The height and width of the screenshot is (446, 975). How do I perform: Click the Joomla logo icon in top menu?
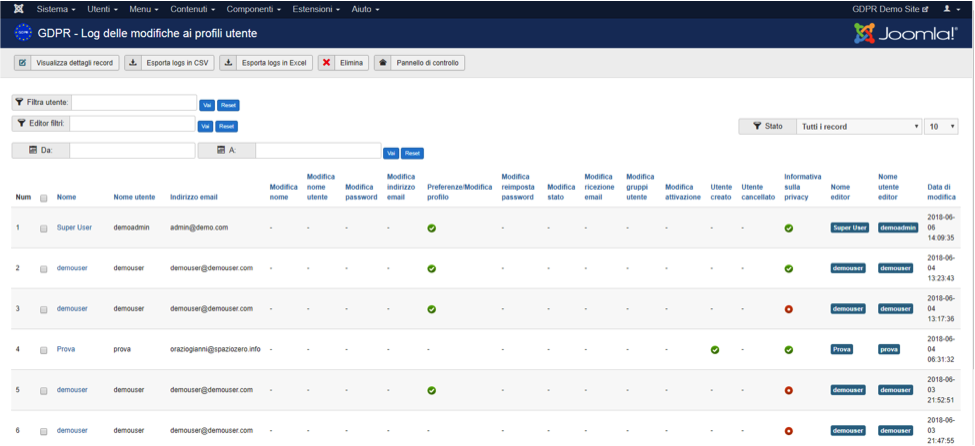(x=19, y=9)
